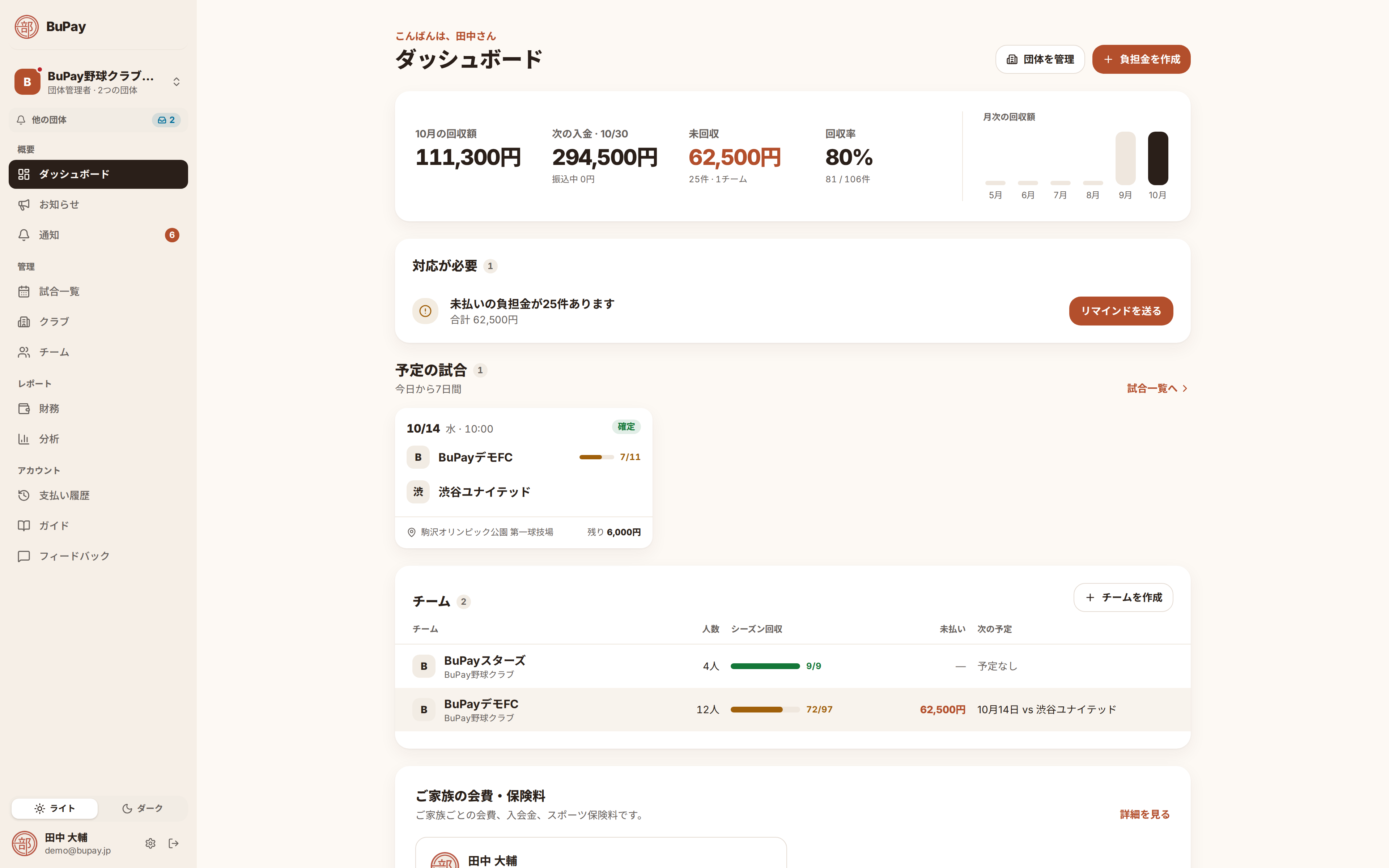Expand the BuPay野球クラブ organization switcher

[x=98, y=81]
